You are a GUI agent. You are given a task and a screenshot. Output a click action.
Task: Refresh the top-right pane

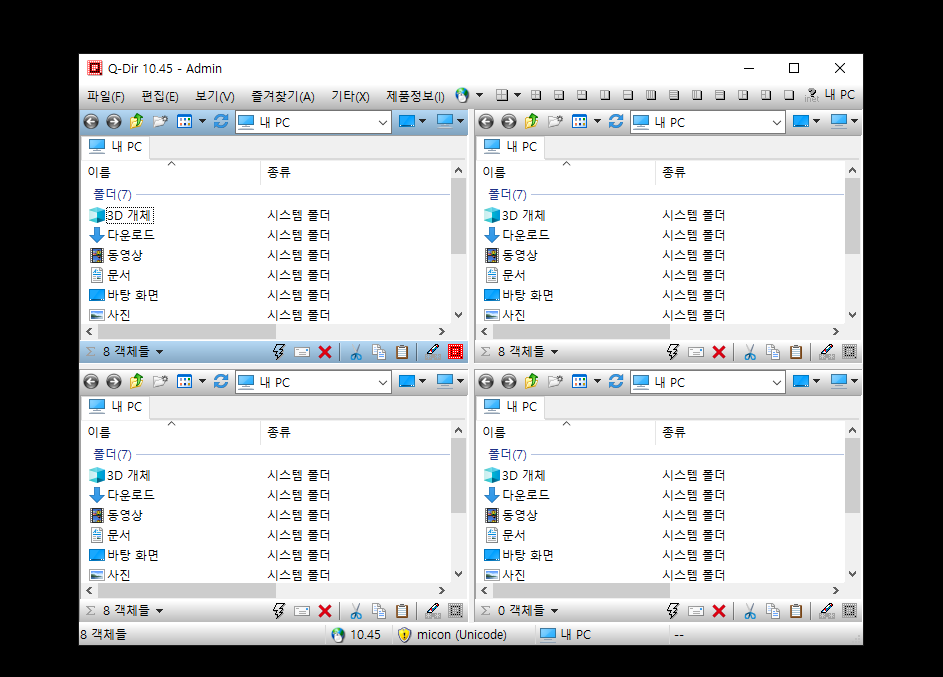point(616,121)
